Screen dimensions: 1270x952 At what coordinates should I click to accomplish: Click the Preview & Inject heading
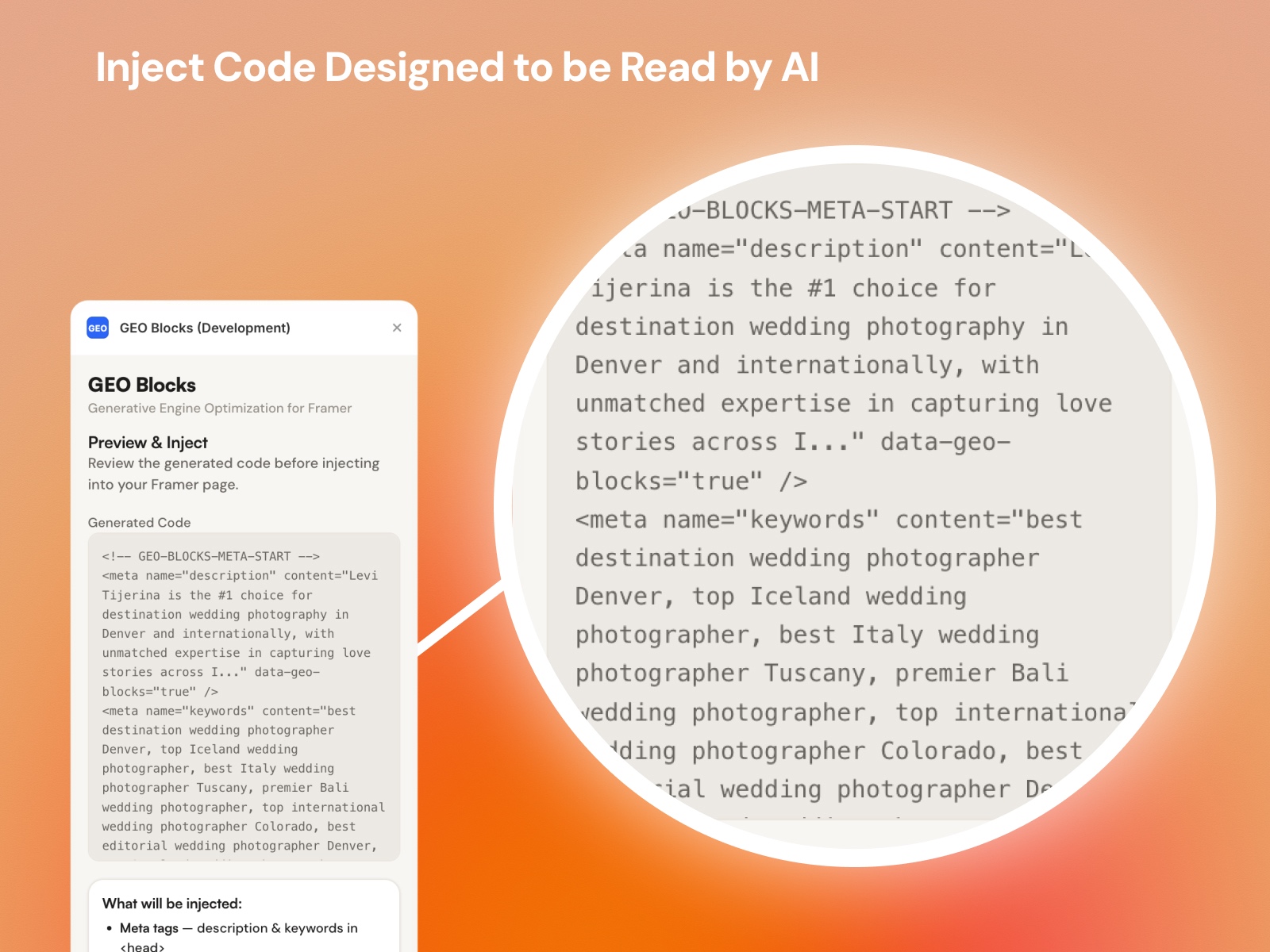[147, 443]
